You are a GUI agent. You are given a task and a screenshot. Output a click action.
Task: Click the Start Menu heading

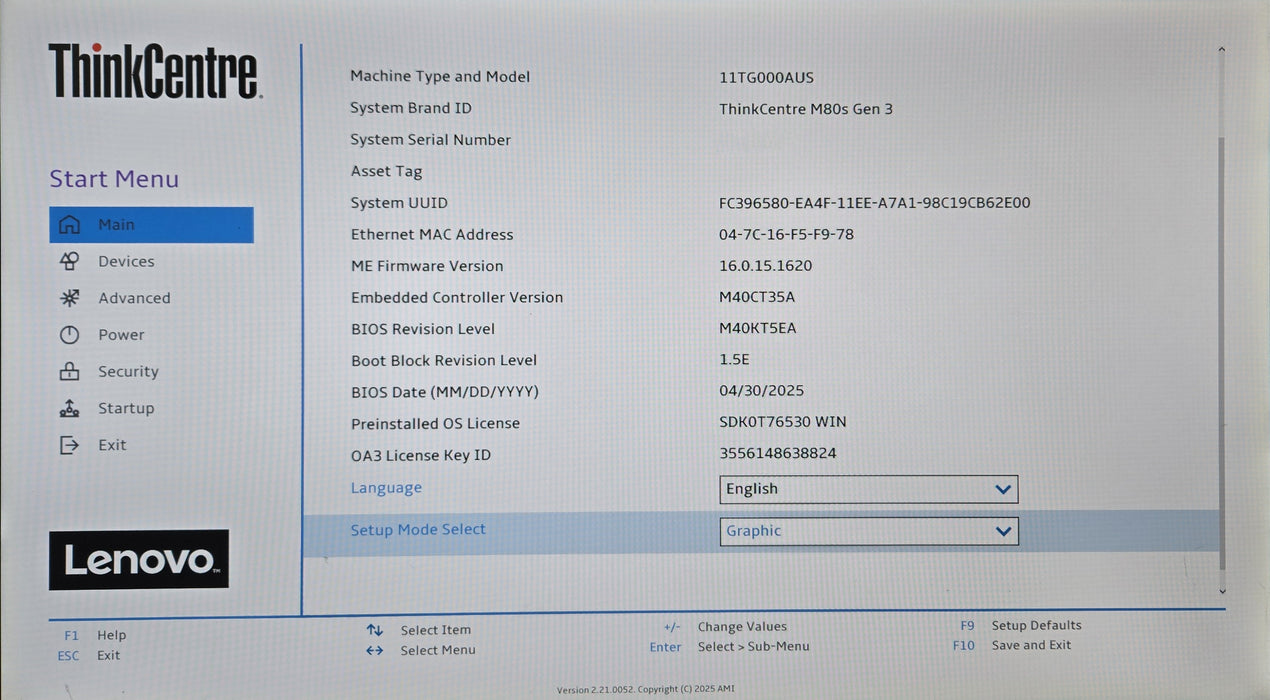(114, 179)
